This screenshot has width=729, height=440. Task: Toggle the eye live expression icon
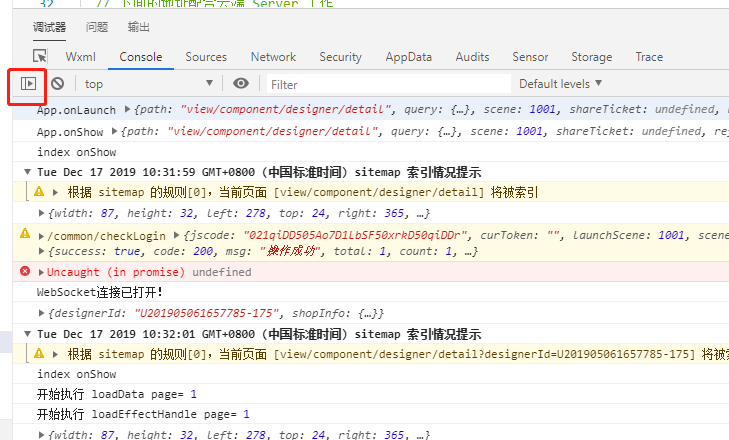coord(241,84)
